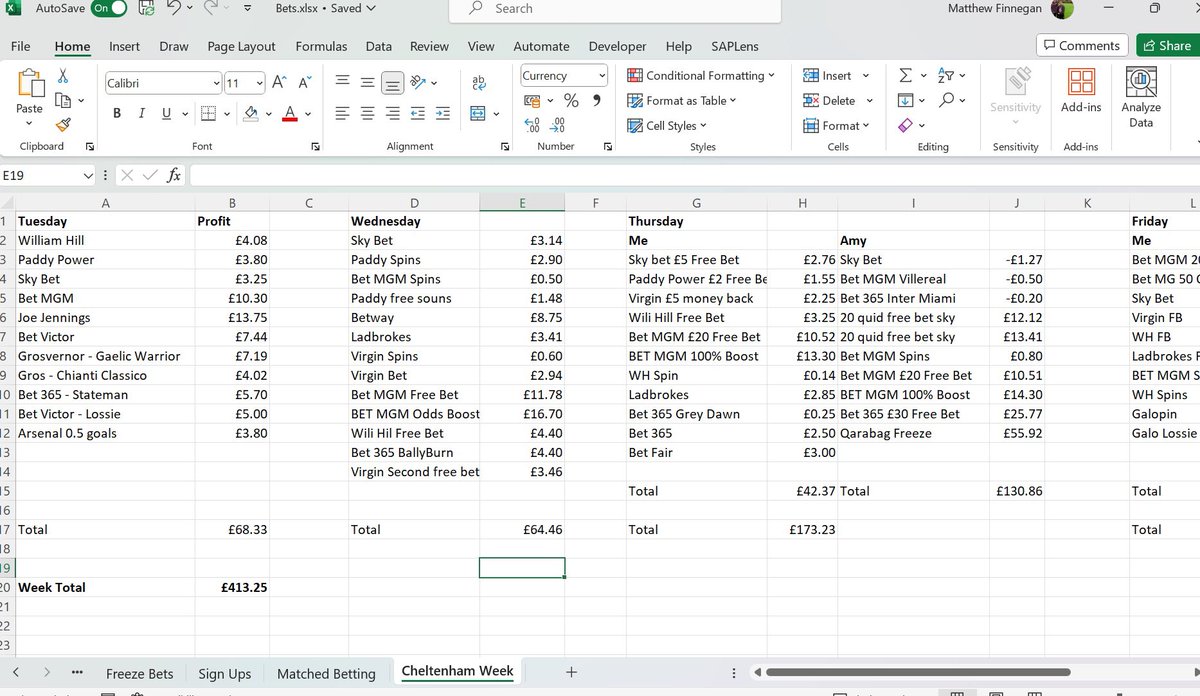Viewport: 1200px width, 696px height.
Task: Click the Fill down icon in Editing
Action: click(x=905, y=100)
